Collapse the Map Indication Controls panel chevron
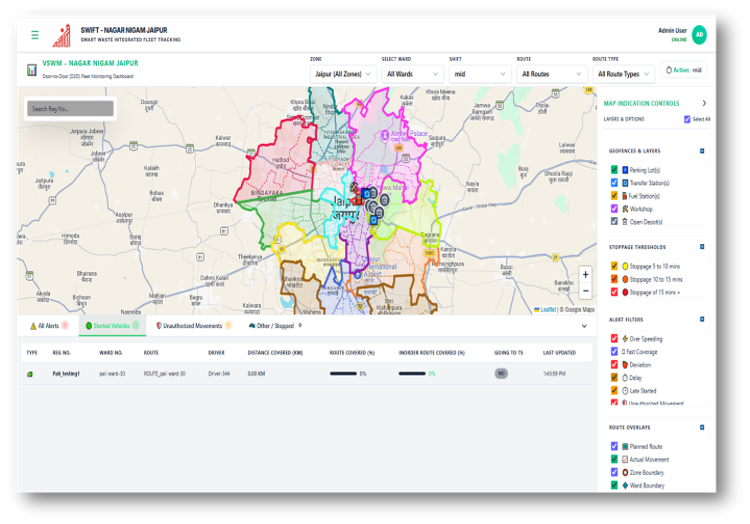Screen dimensions: 750x524 (x=704, y=103)
